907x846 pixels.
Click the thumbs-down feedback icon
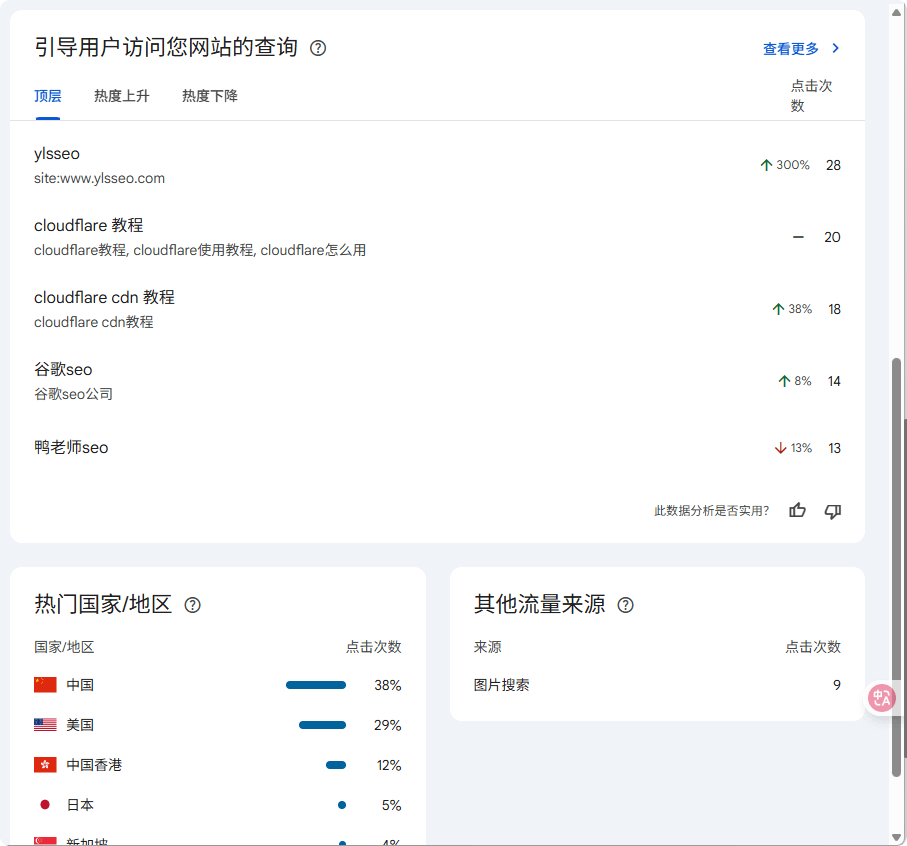coord(831,511)
